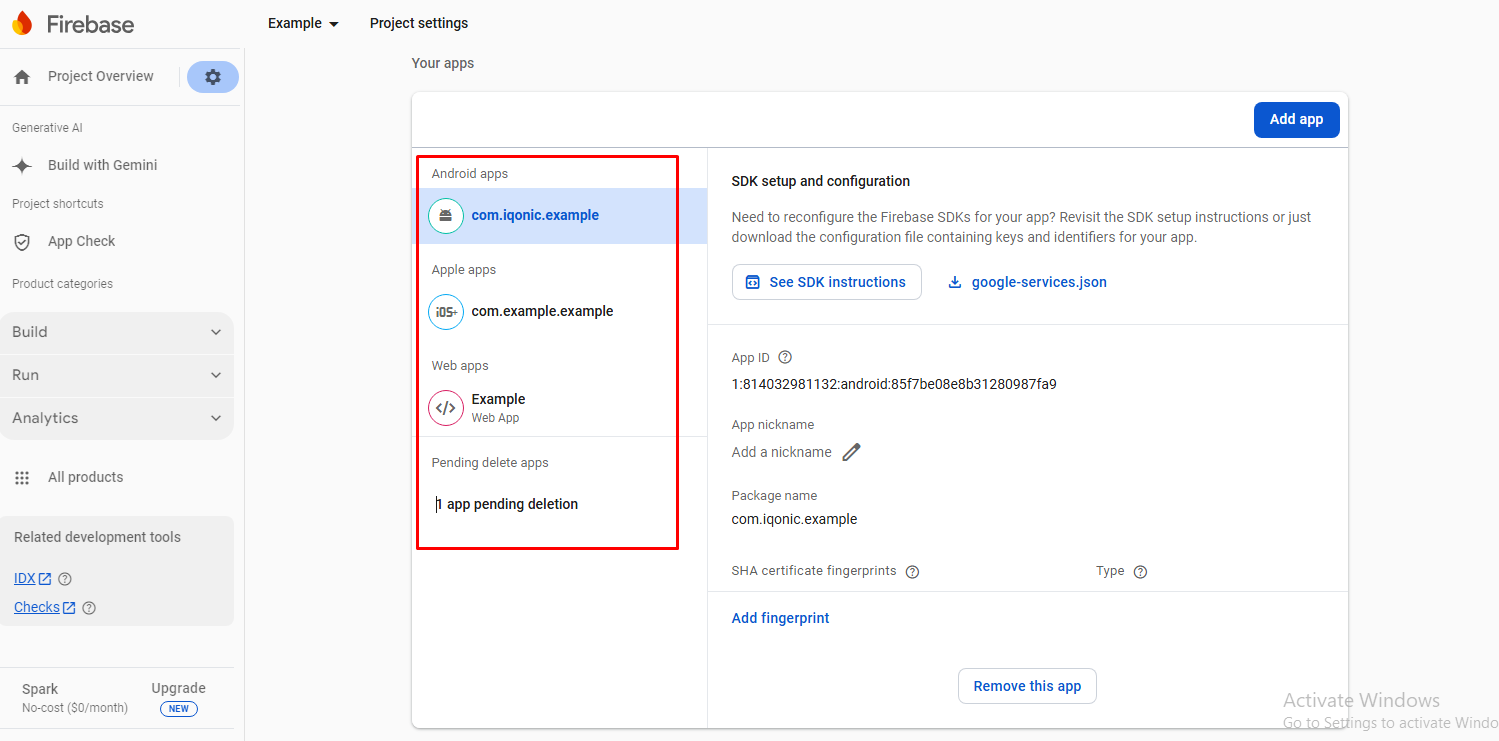Click the web app code icon for Example

click(x=446, y=408)
